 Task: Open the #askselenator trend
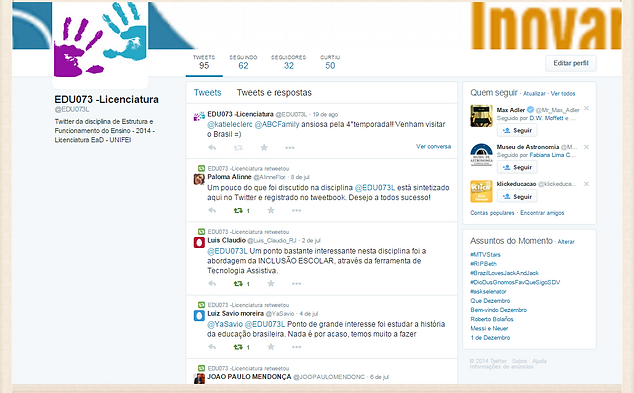[488, 291]
